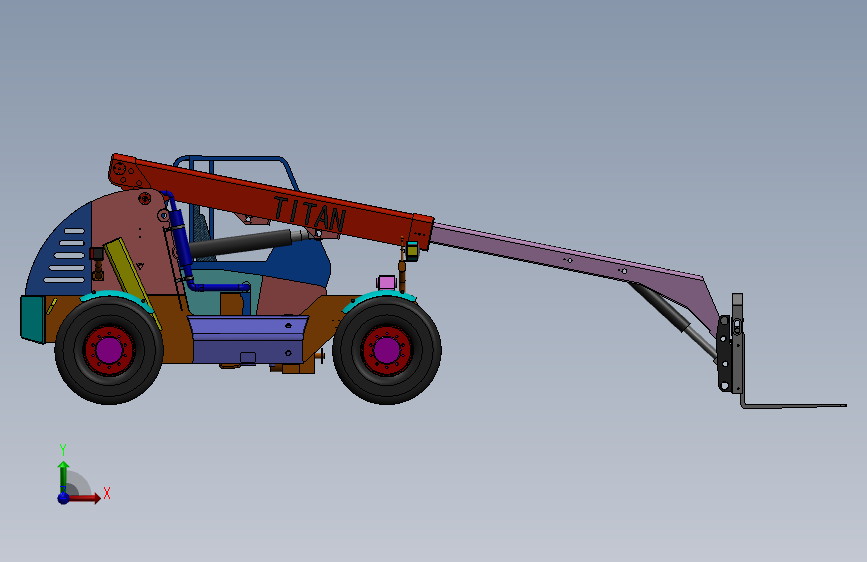Select the front wheel's magenta hub cap
This screenshot has height=562, width=867.
[x=387, y=350]
